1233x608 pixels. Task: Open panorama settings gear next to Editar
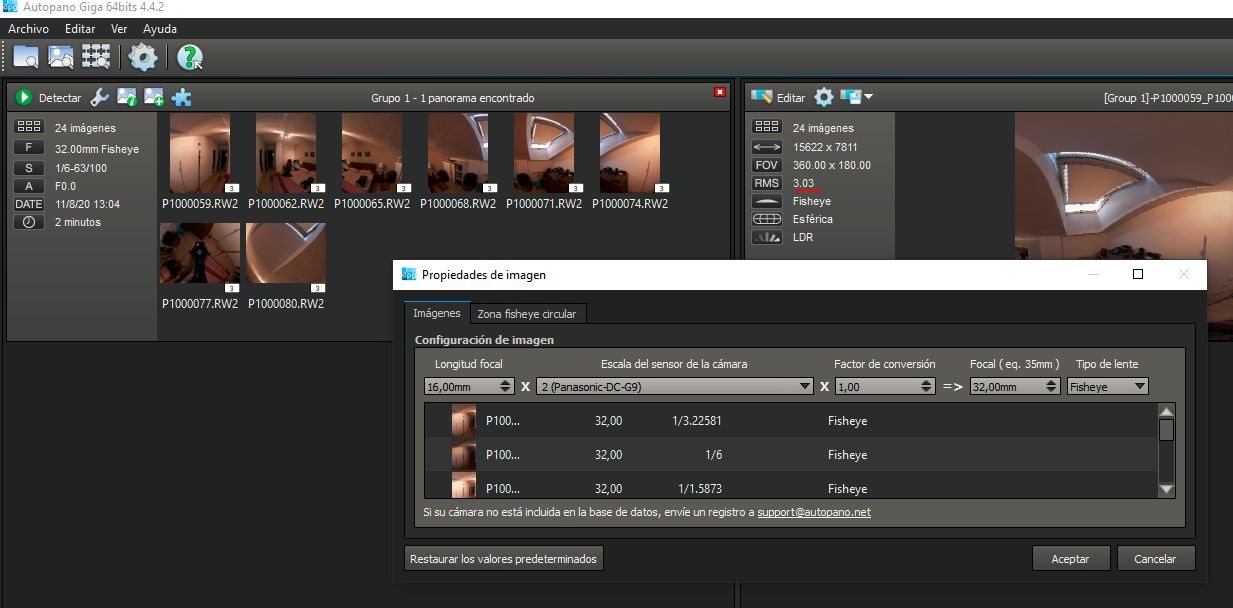tap(823, 97)
